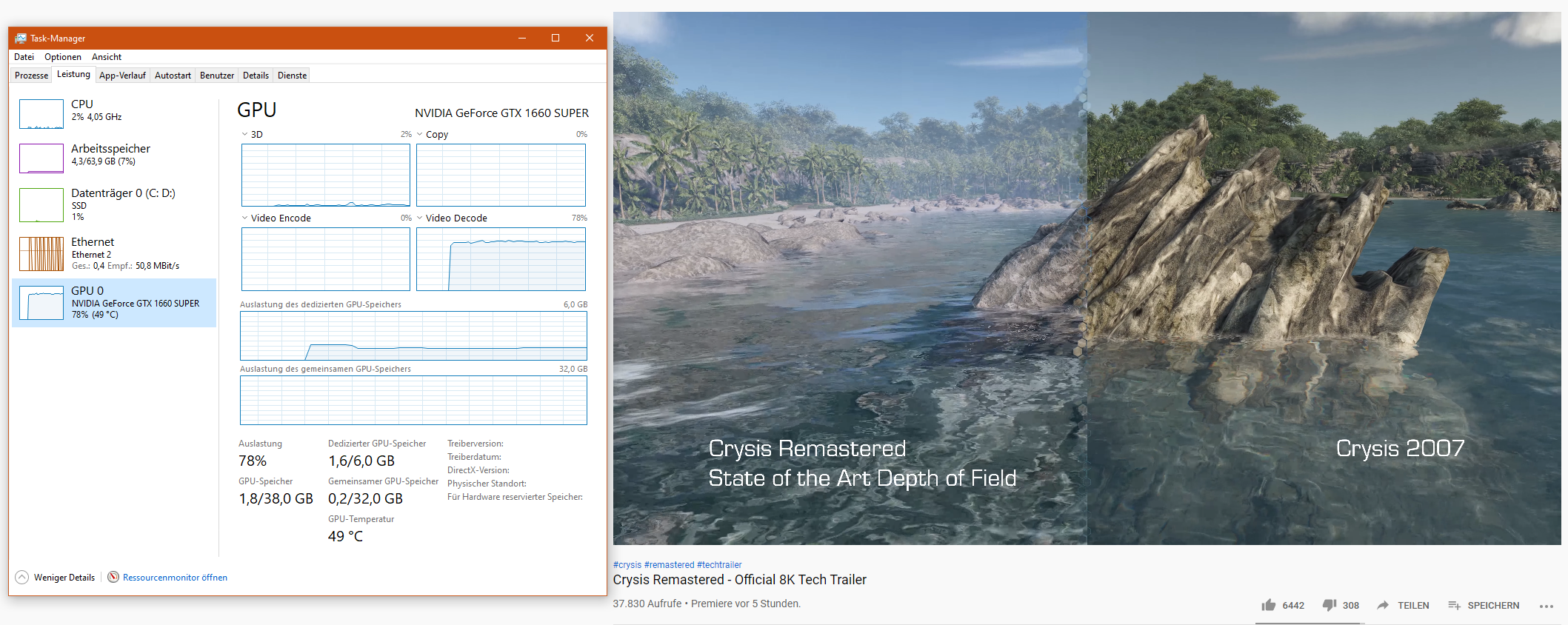The image size is (1568, 625).
Task: Click the Video Decode usage graph
Action: [501, 259]
